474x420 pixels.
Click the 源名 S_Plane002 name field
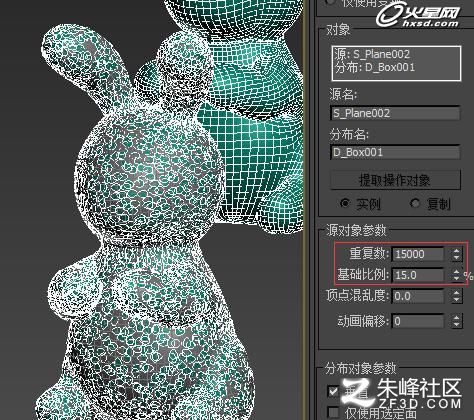pos(395,113)
